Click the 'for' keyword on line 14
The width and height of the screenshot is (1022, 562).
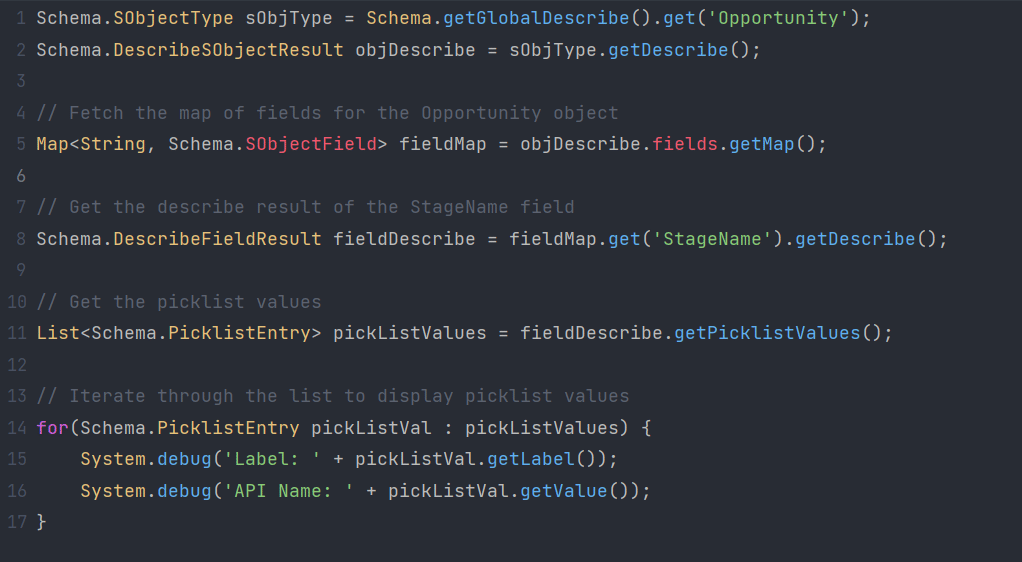pyautogui.click(x=52, y=428)
